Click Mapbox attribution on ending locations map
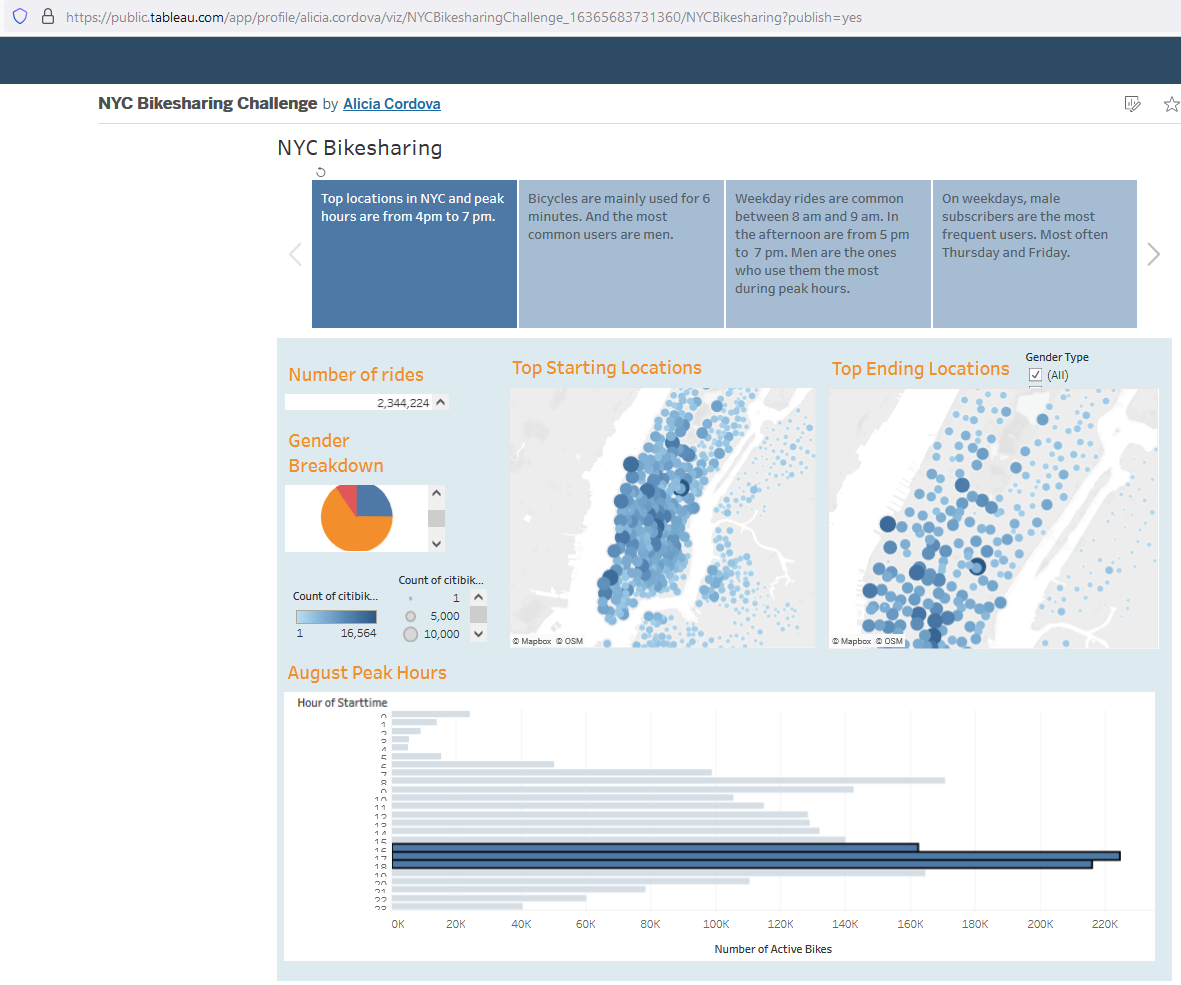 pos(852,641)
